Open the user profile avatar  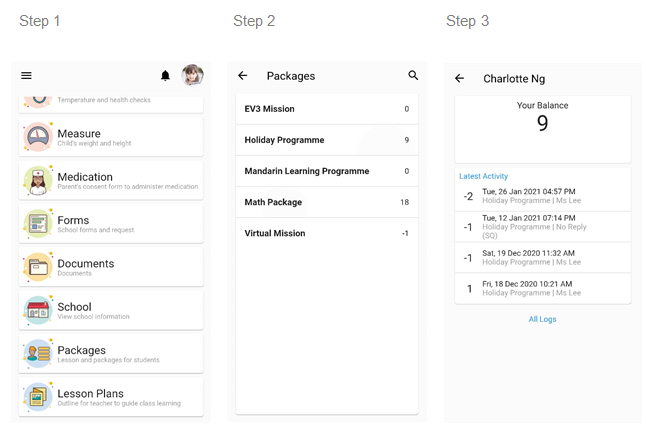coord(192,75)
